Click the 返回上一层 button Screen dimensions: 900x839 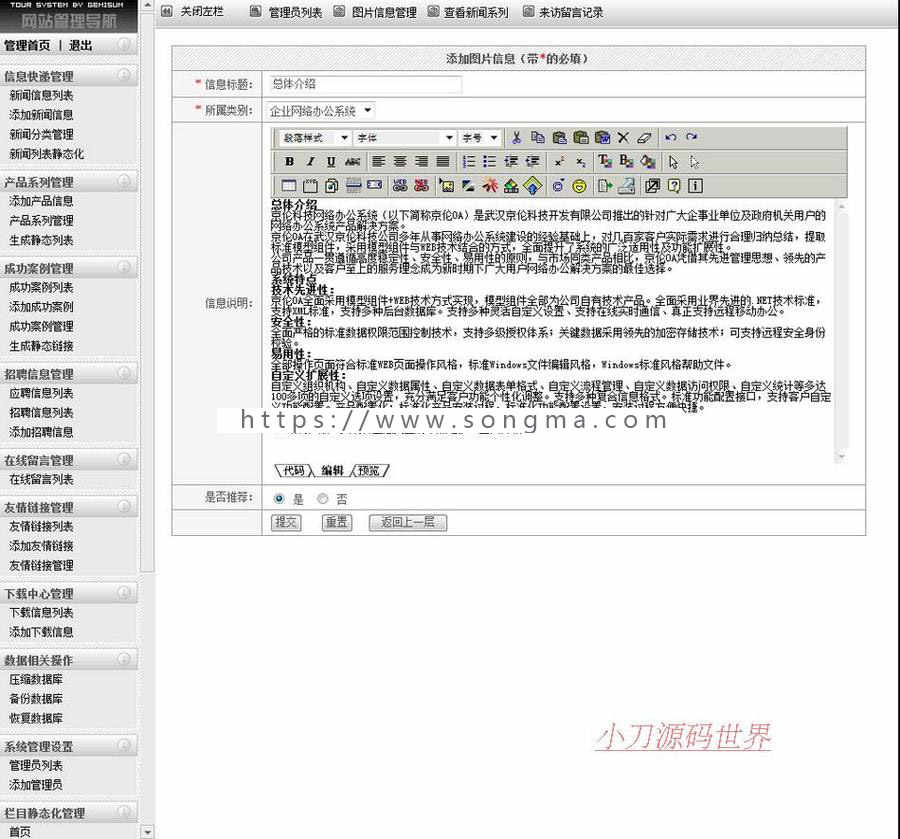pyautogui.click(x=407, y=523)
